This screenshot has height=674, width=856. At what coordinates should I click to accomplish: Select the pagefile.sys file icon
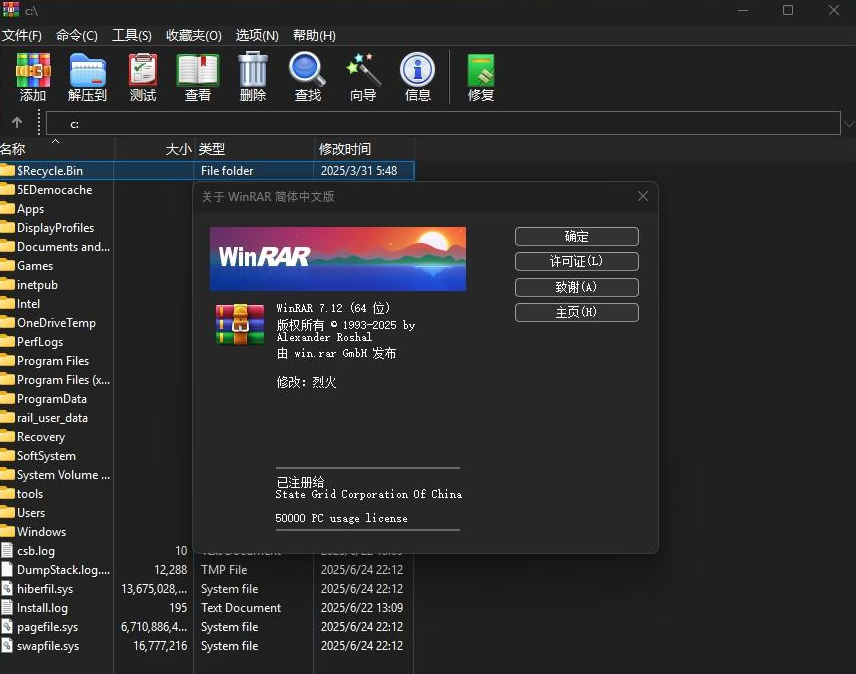click(7, 627)
